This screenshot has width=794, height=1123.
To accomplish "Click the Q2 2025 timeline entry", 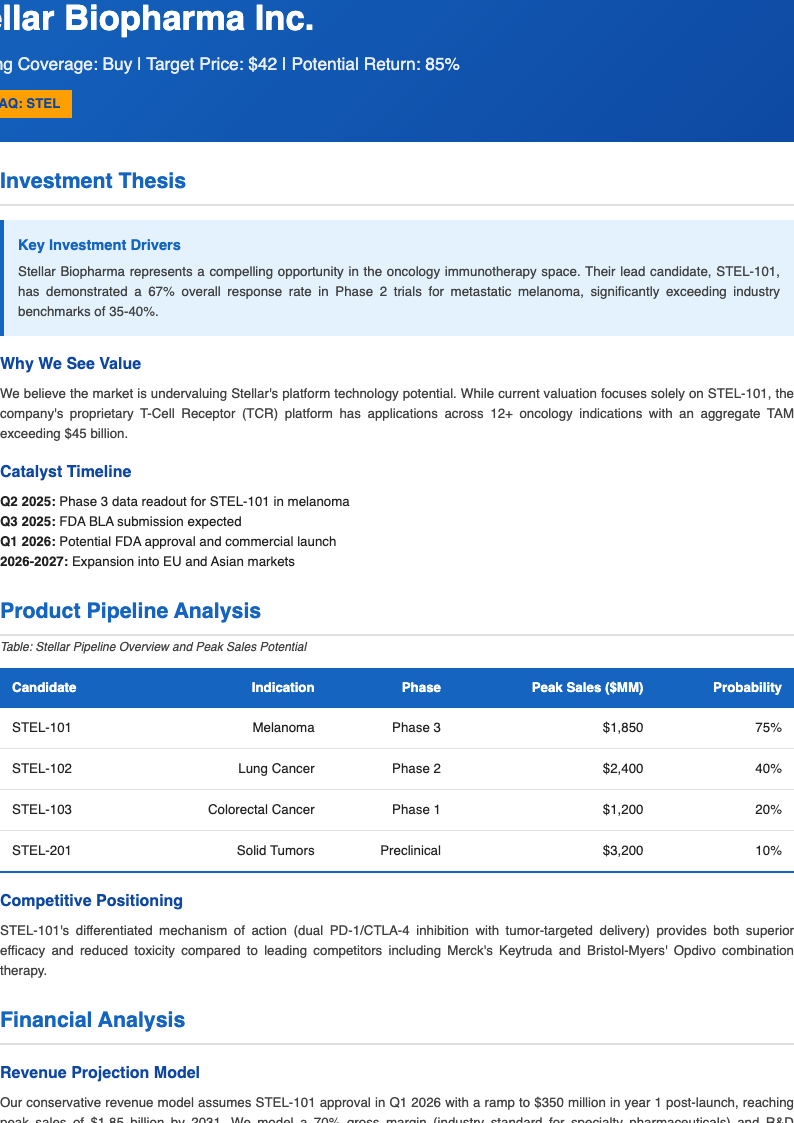I will 175,501.
